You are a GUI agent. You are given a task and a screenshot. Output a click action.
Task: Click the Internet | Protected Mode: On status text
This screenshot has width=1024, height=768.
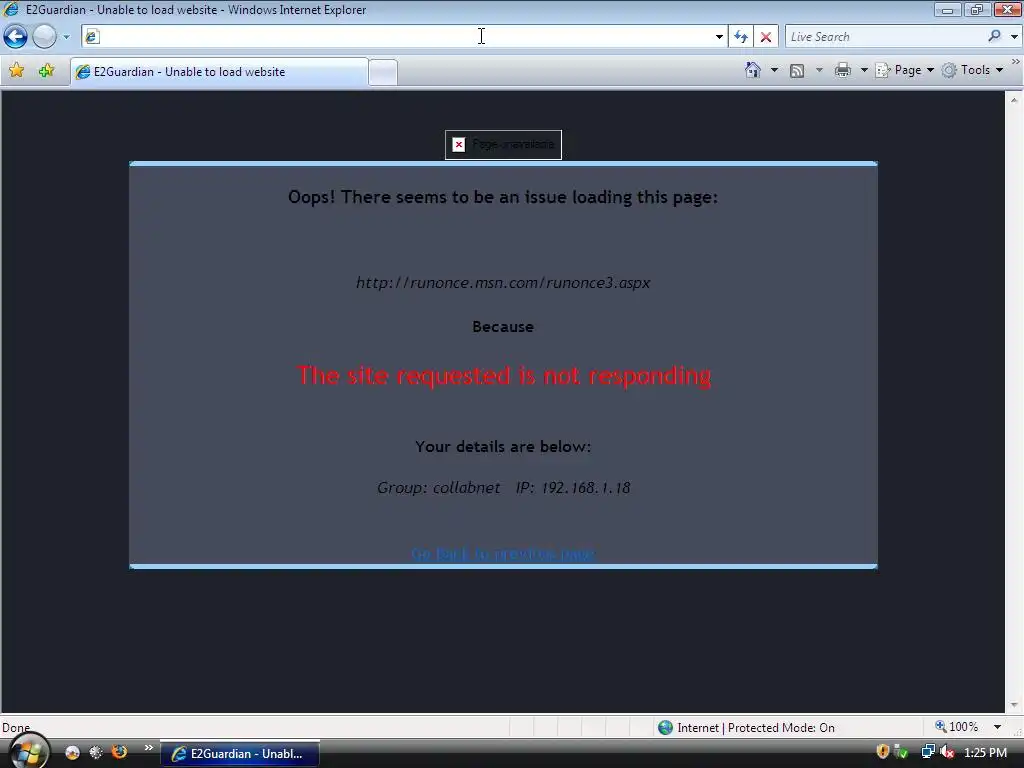756,728
